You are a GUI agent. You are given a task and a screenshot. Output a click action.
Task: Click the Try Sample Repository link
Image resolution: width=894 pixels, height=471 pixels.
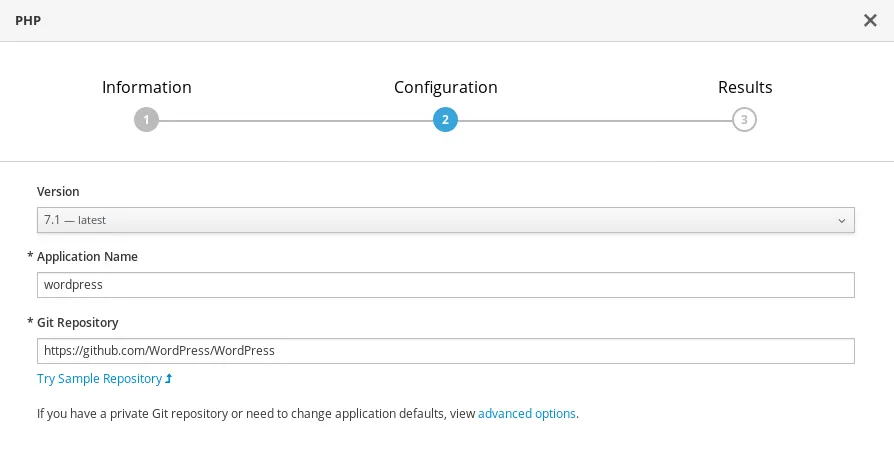point(99,379)
